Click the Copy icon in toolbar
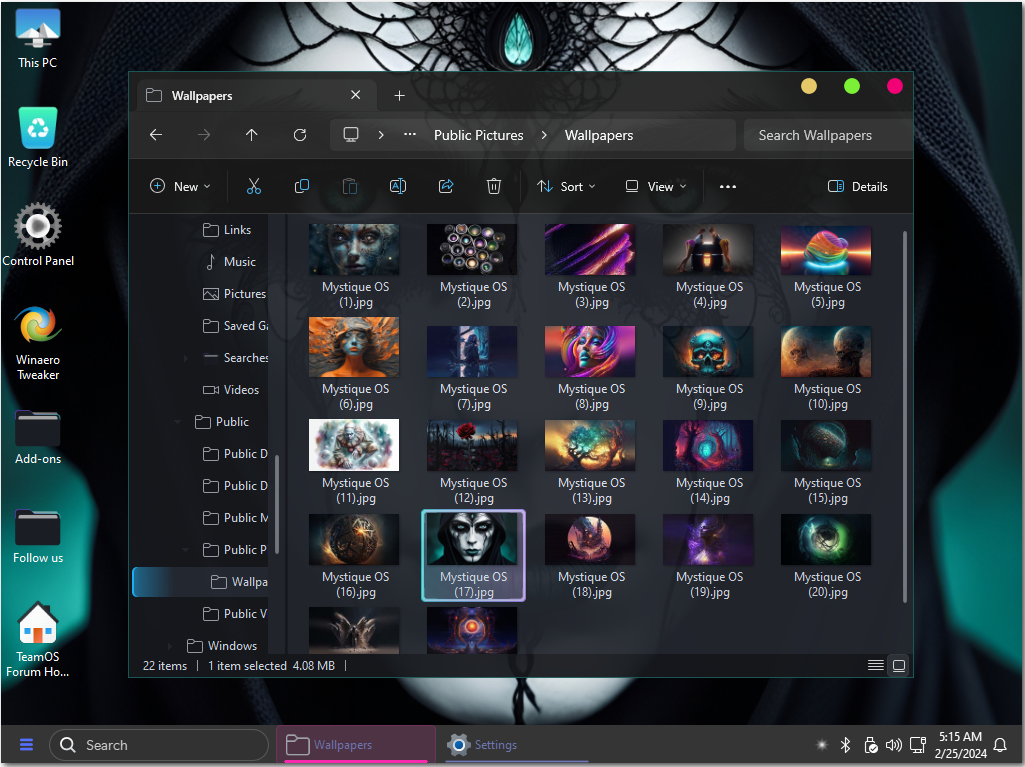 pos(302,186)
